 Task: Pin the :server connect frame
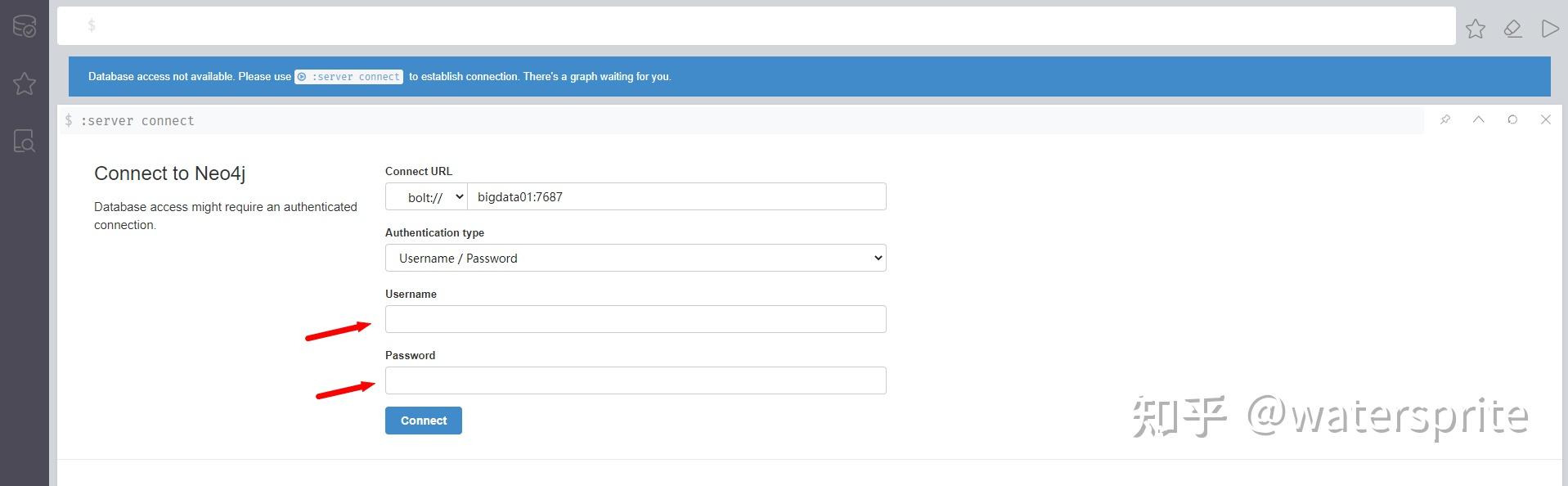pos(1445,119)
